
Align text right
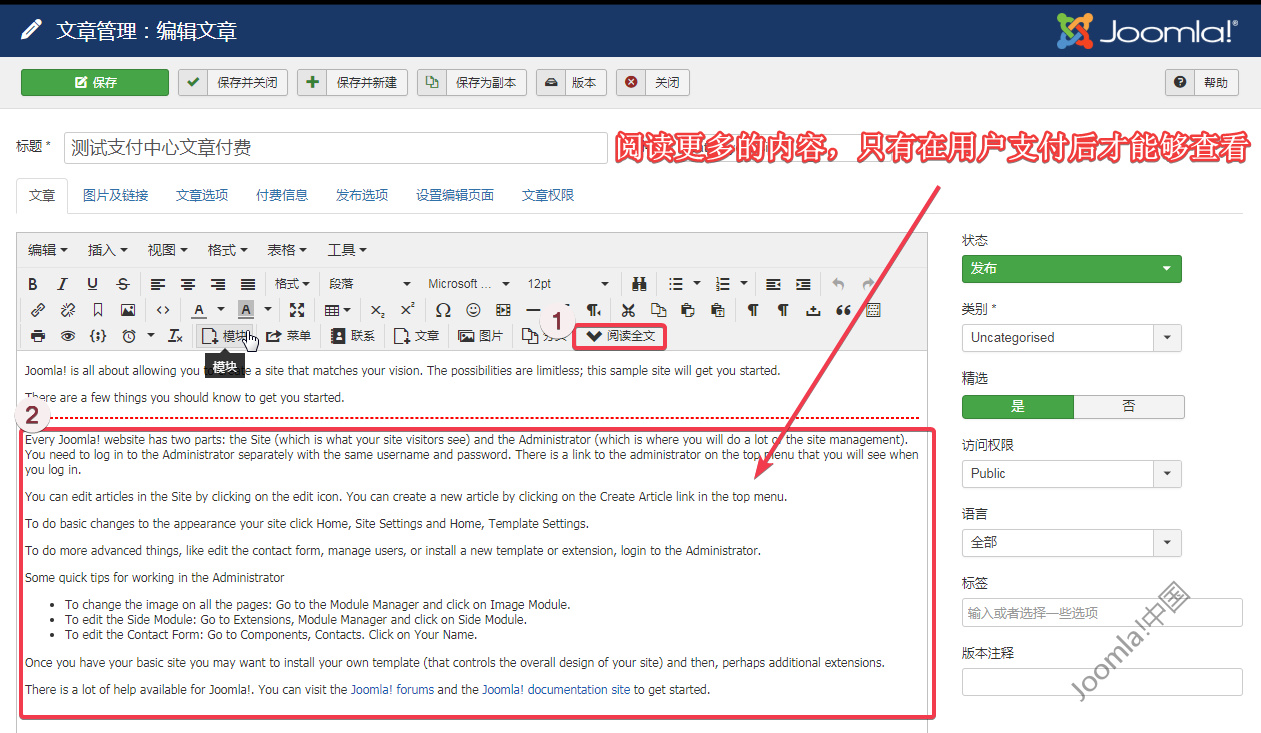[218, 284]
